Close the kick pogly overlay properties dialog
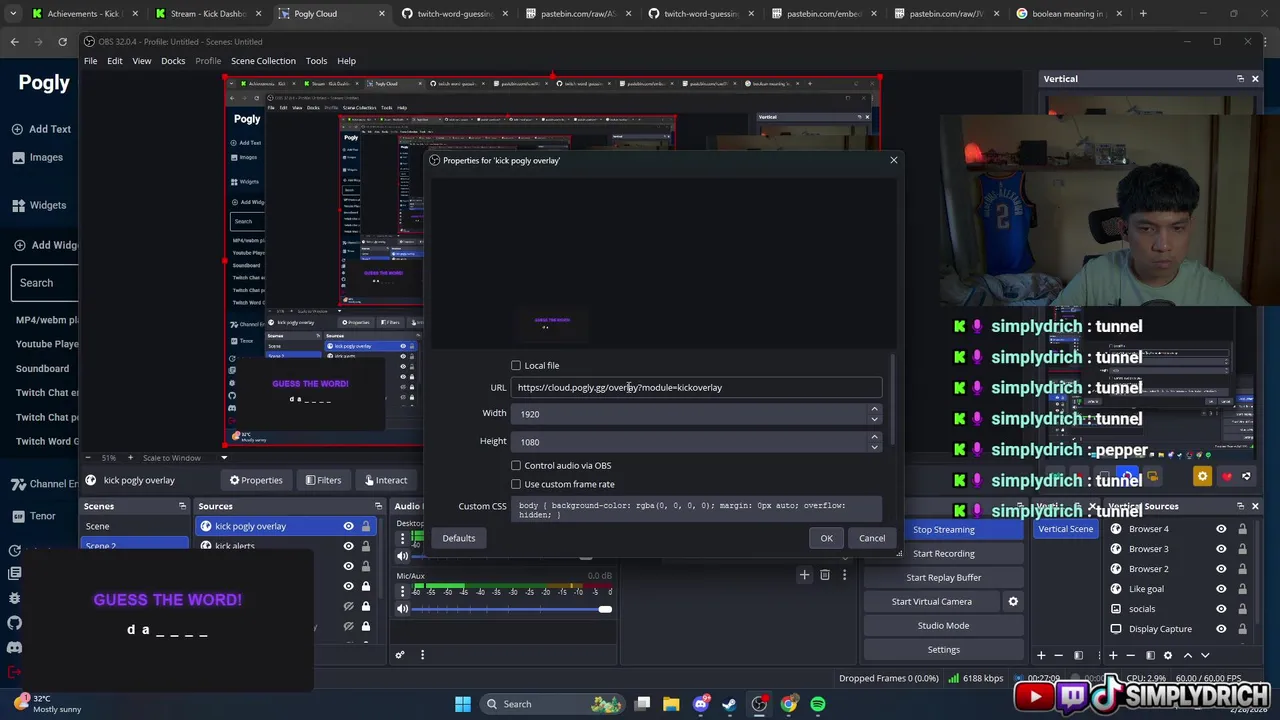 click(x=894, y=160)
